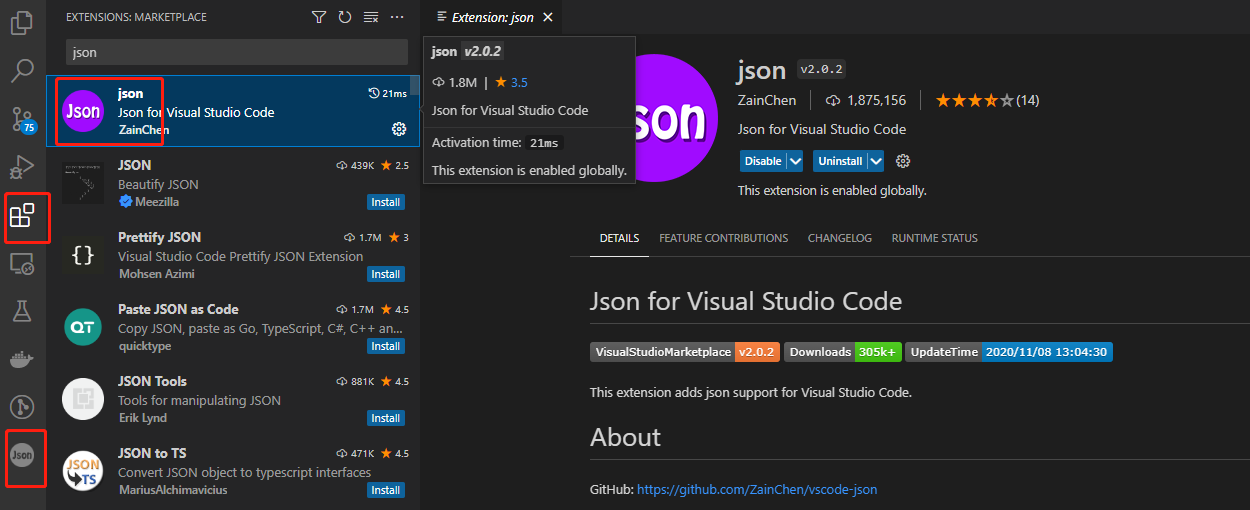Switch to the FEATURE CONTRIBUTIONS tab
The image size is (1250, 510).
(724, 238)
